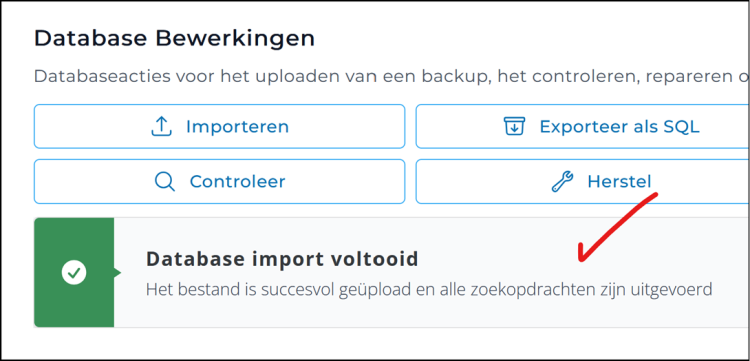Click the red hand-drawn checkmark annotation
Screen dimensions: 750x361
pyautogui.click(x=618, y=227)
